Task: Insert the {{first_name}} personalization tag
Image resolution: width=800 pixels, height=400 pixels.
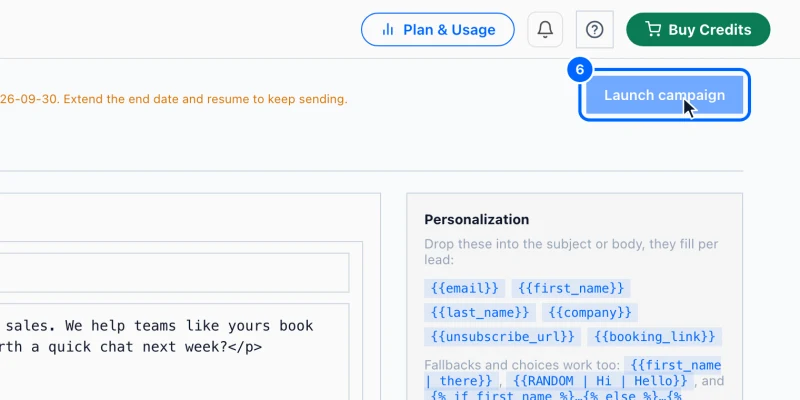Action: (x=571, y=288)
